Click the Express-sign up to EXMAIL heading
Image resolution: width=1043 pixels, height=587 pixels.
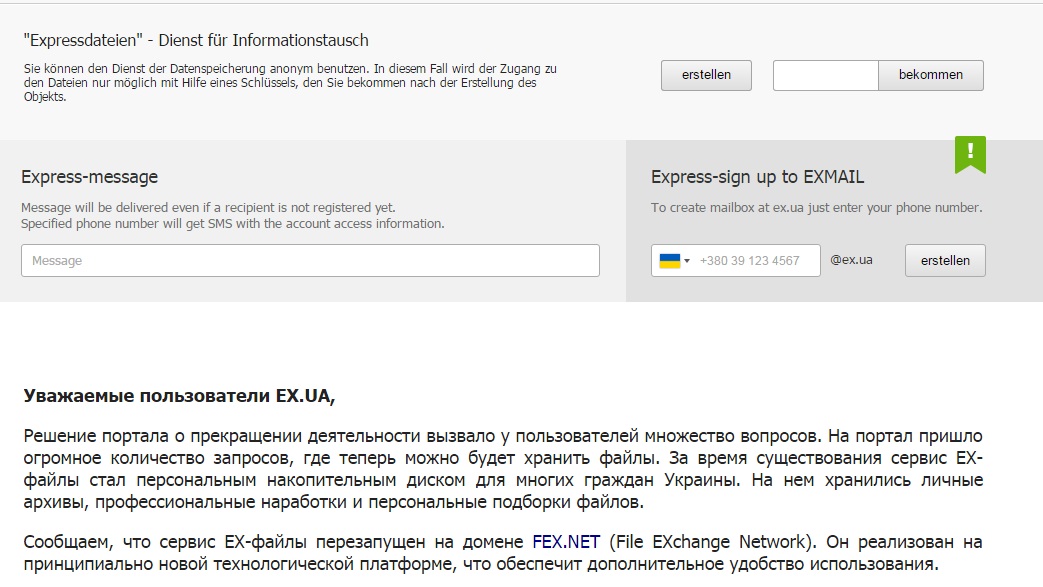757,177
